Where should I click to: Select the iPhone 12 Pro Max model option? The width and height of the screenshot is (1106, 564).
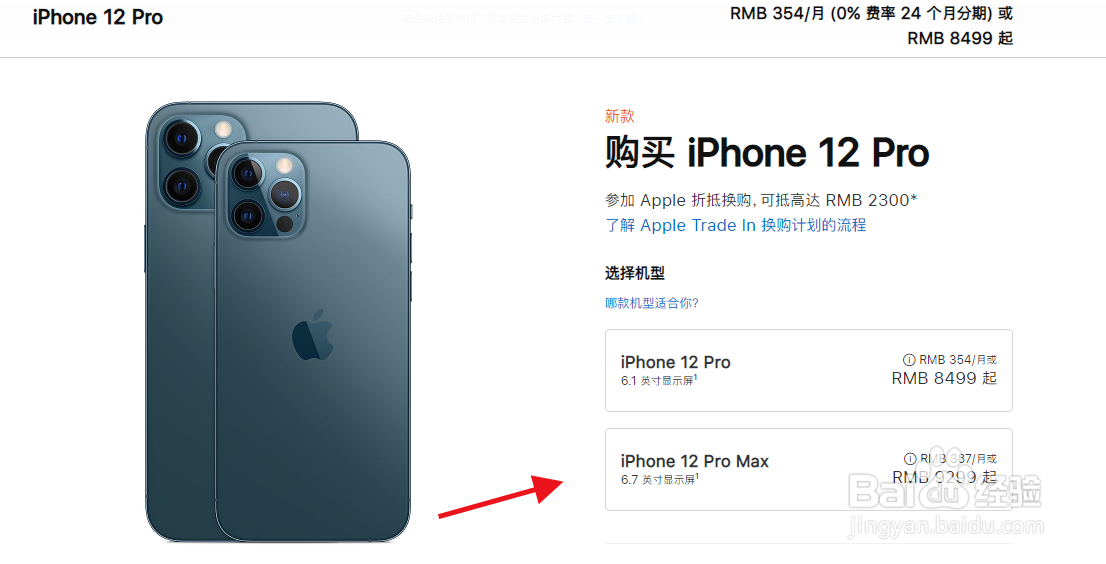pos(808,469)
